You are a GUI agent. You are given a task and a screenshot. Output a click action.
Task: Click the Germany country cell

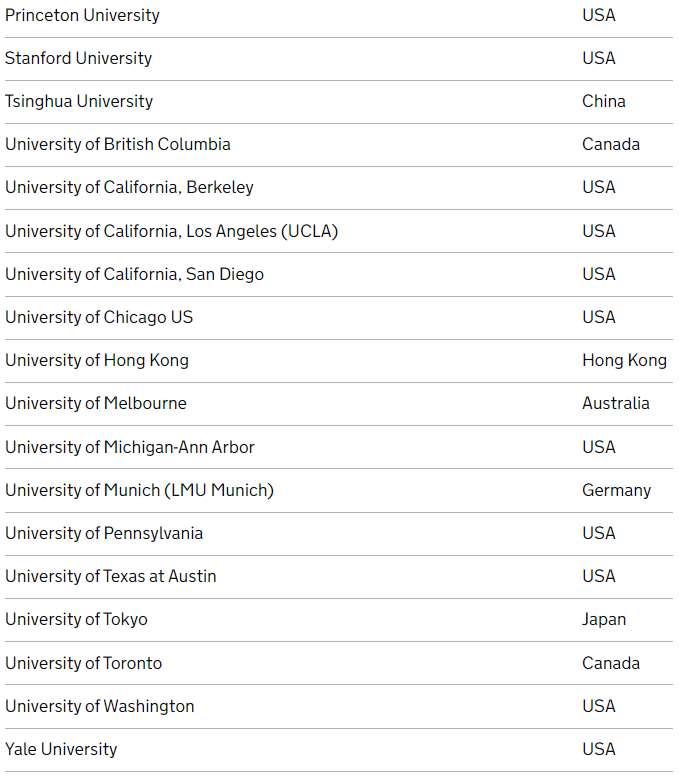[x=617, y=491]
